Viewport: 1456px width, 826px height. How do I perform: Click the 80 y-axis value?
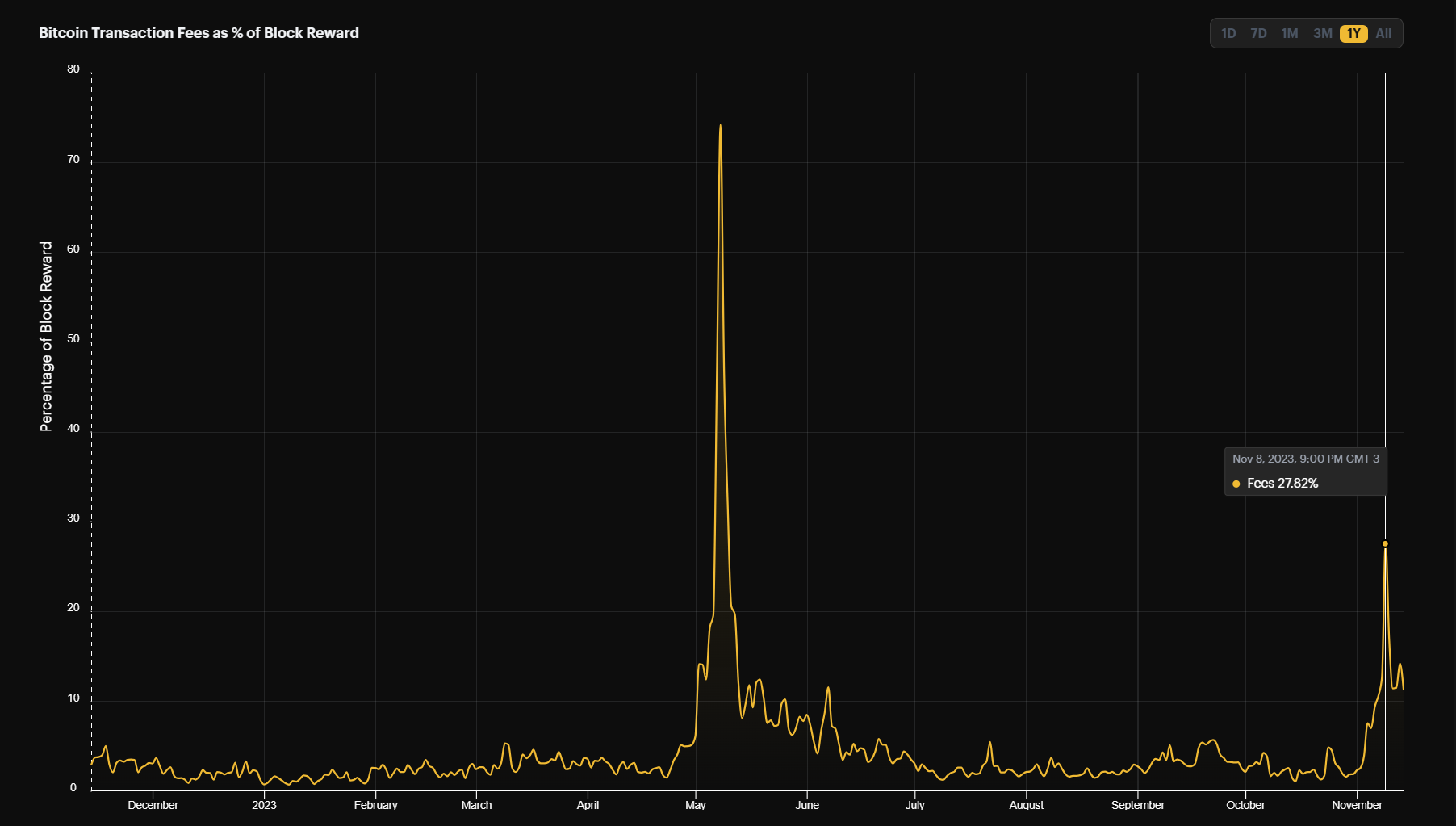coord(73,69)
